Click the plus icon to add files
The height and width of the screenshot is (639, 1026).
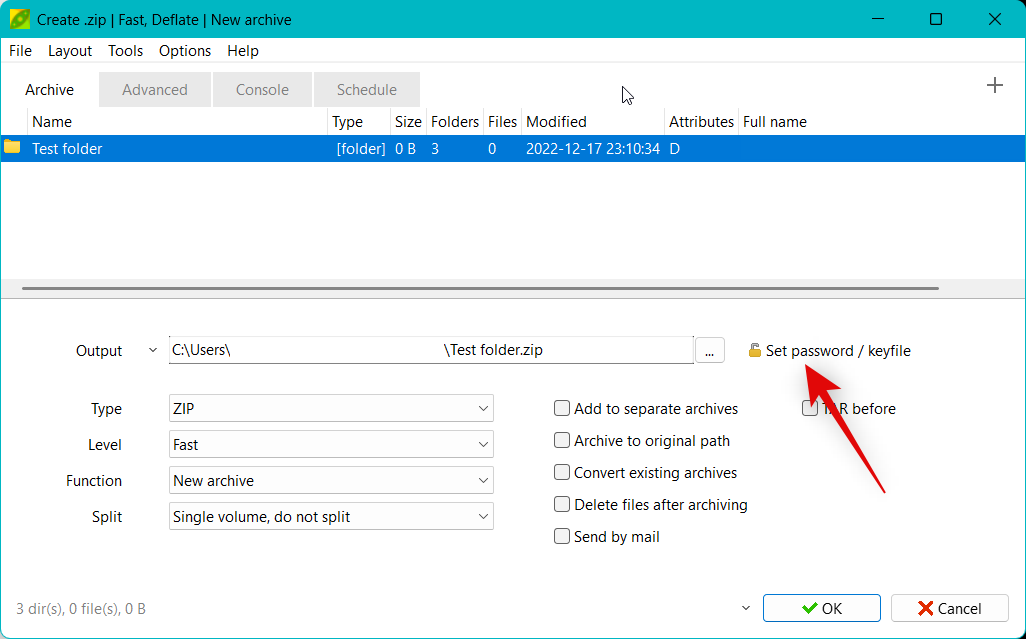tap(994, 86)
